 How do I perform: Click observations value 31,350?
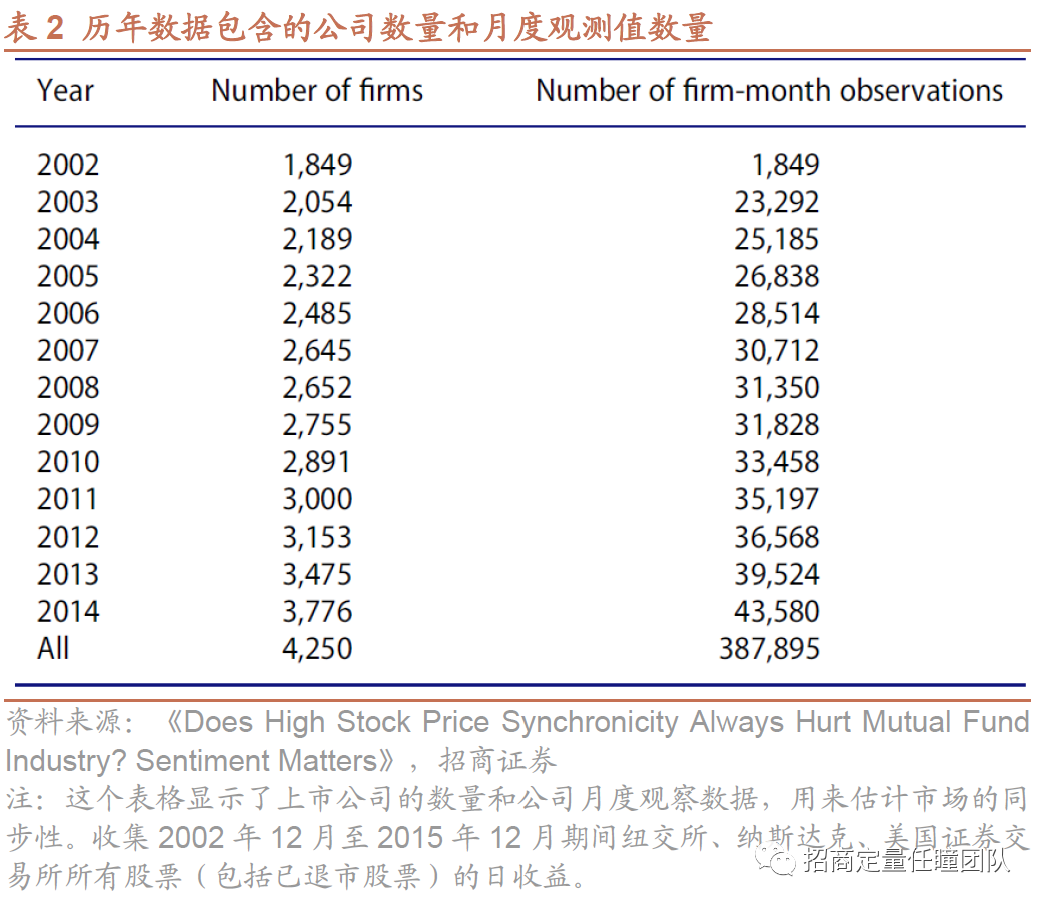(776, 388)
